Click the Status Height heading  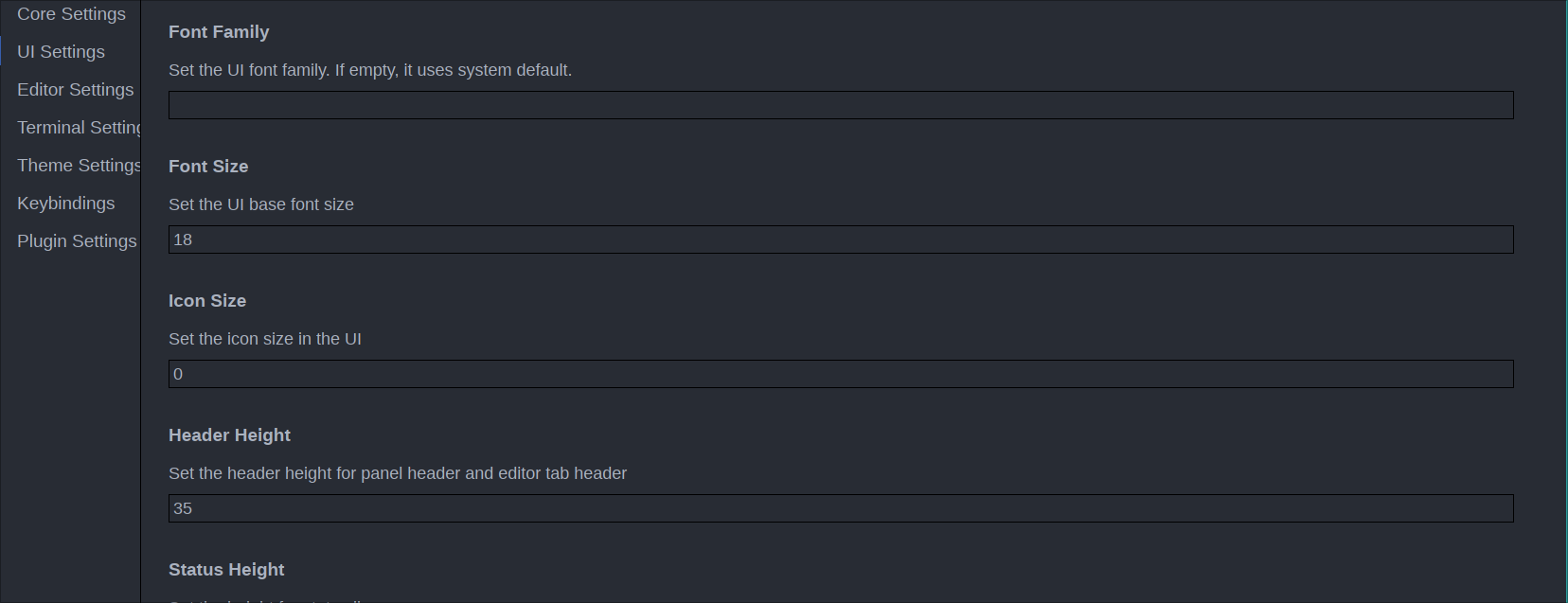tap(226, 569)
